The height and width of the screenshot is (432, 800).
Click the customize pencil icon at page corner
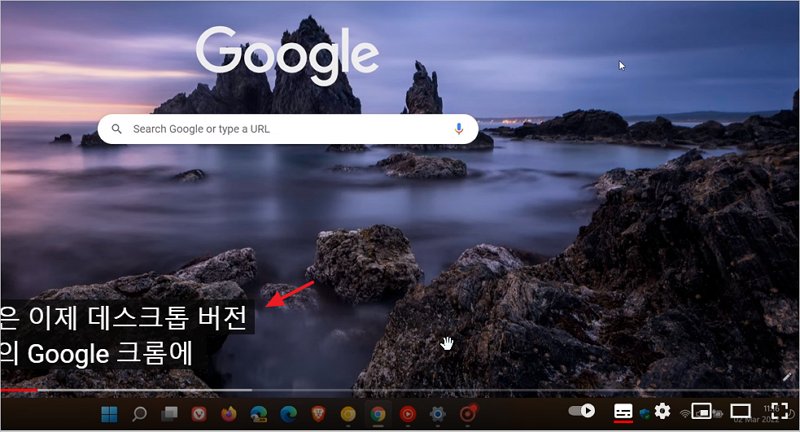click(x=788, y=375)
